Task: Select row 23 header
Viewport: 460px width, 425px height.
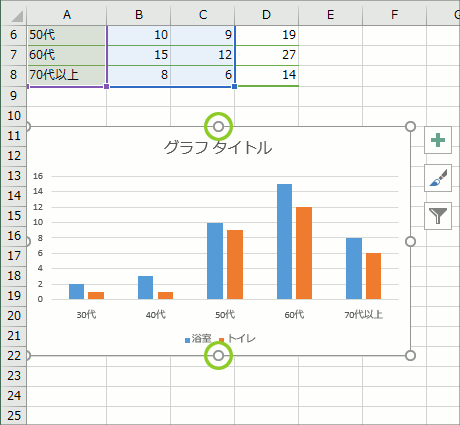Action: pyautogui.click(x=14, y=376)
